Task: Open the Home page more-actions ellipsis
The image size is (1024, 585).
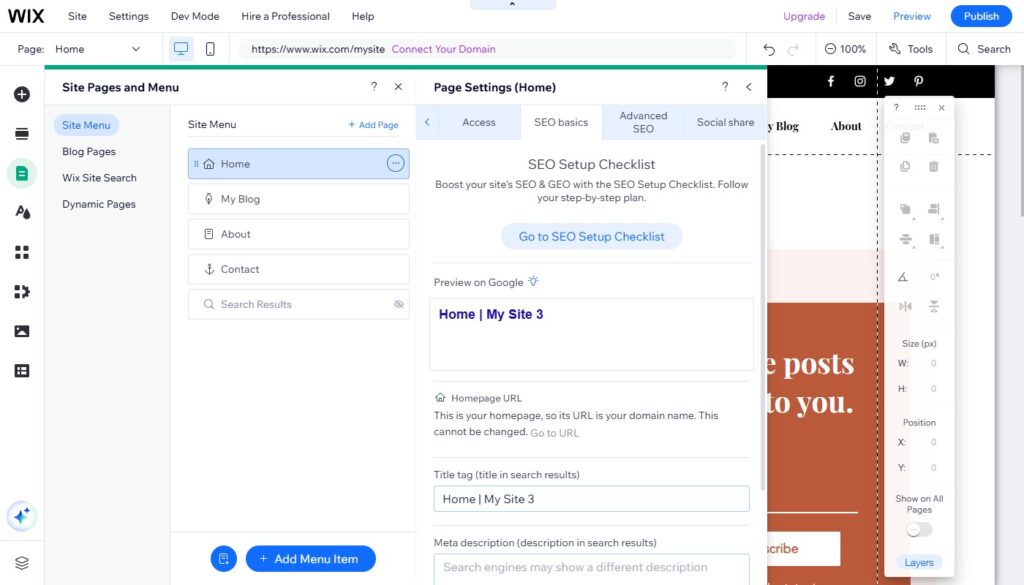Action: tap(395, 163)
